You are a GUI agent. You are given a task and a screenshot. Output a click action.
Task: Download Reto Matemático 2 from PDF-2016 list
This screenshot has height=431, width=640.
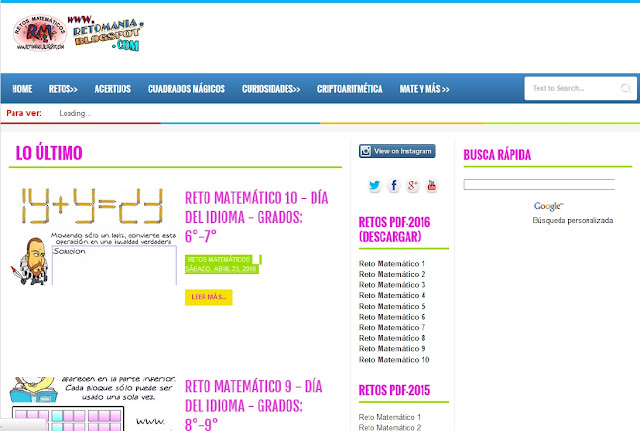tap(392, 274)
